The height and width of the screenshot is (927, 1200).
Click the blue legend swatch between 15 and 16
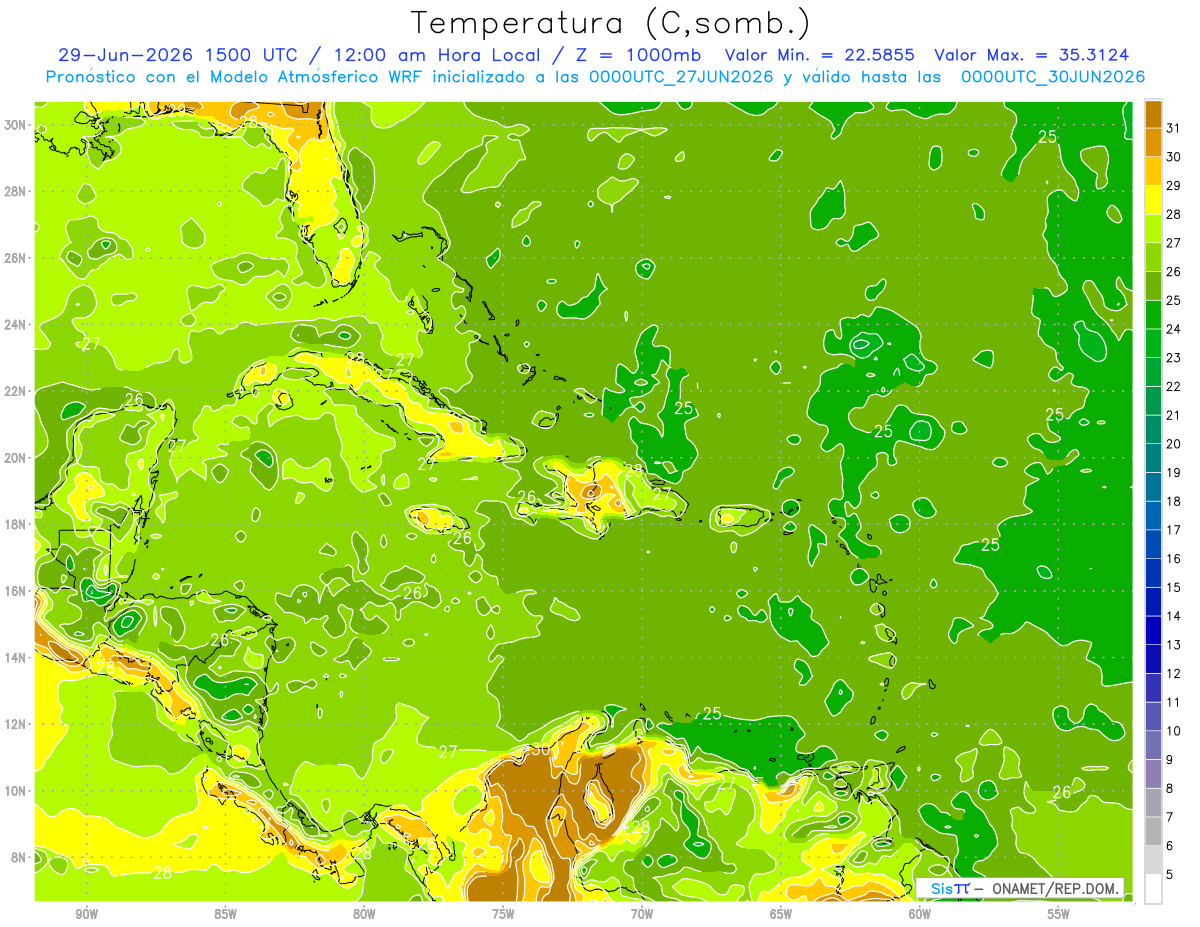1153,573
